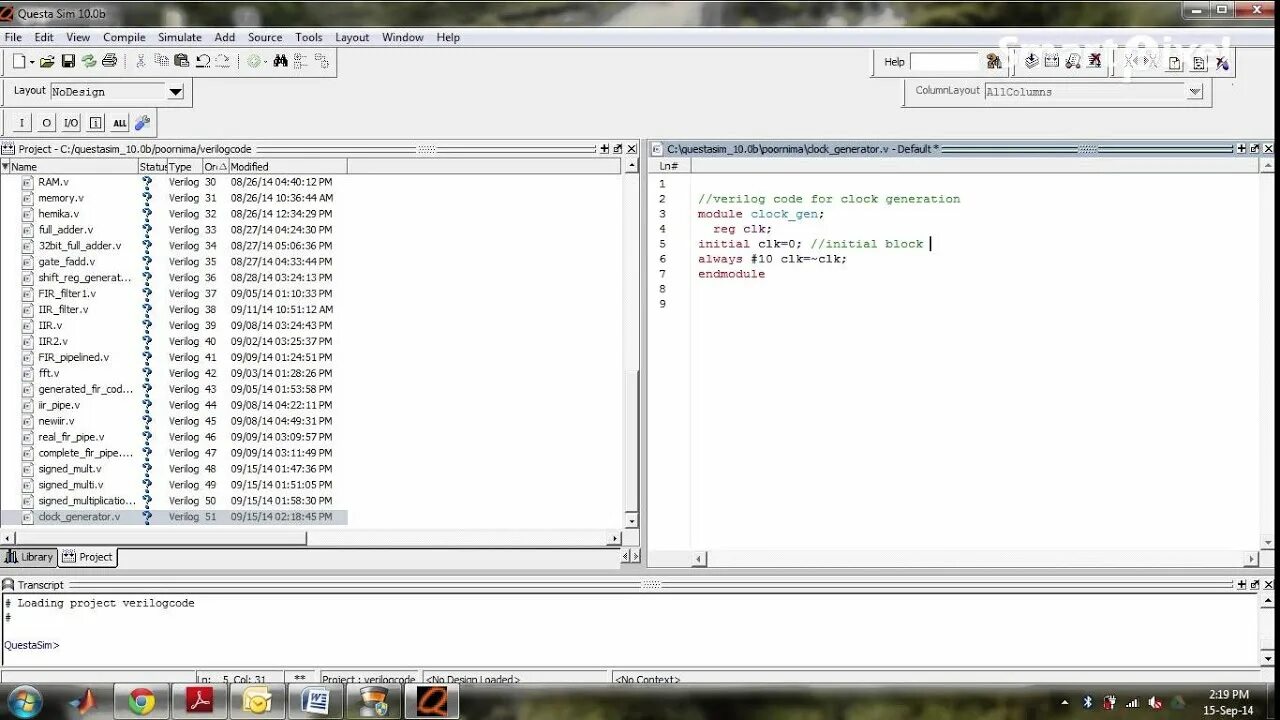This screenshot has width=1280, height=720.
Task: Open MATLAB from the taskbar
Action: coord(84,702)
